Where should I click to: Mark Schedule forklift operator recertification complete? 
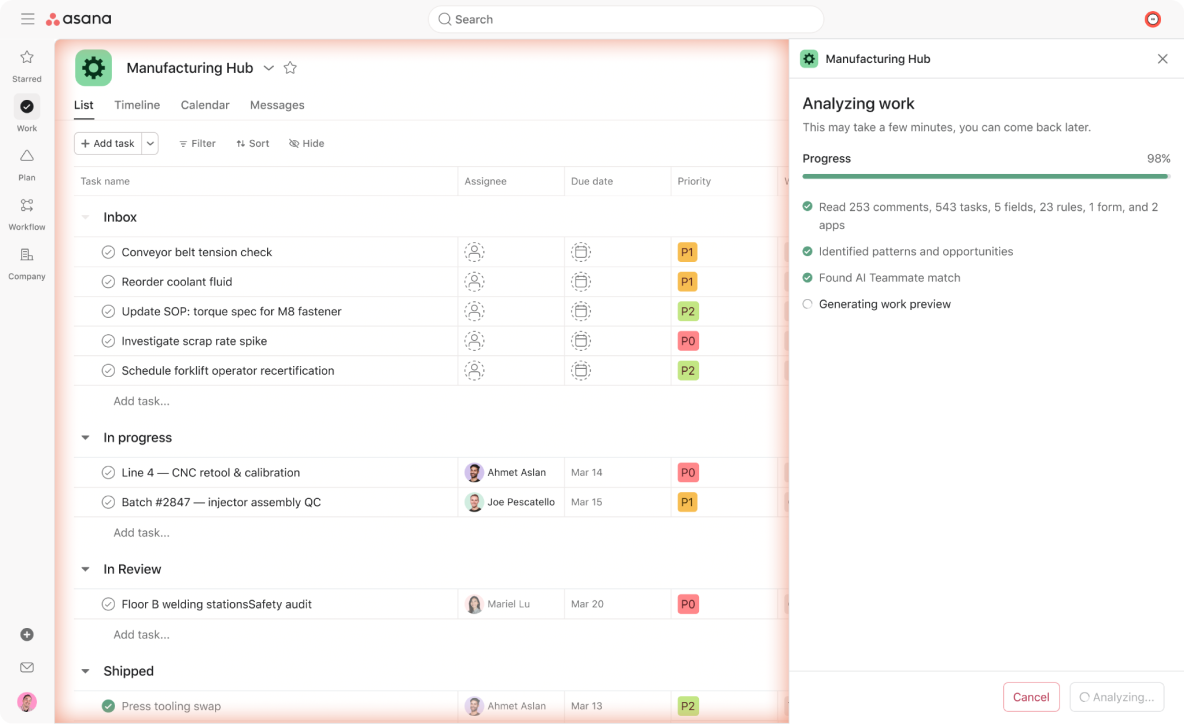pos(108,371)
